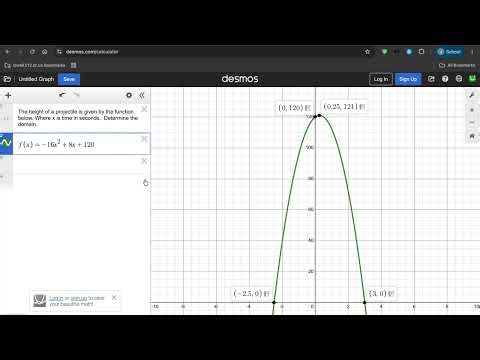Dismiss the save-your-math notice with X
The image size is (480, 360).
[114, 297]
